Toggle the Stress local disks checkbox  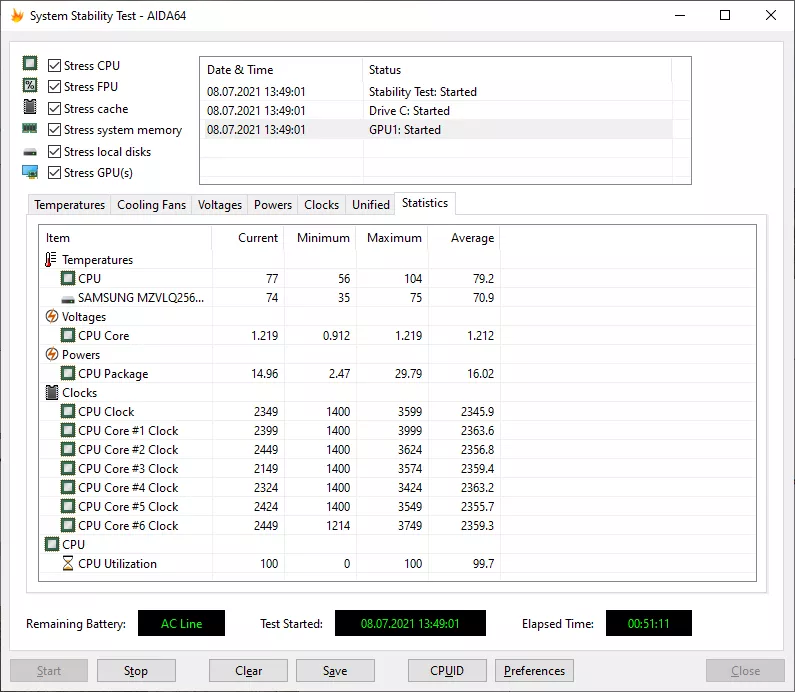(x=54, y=152)
